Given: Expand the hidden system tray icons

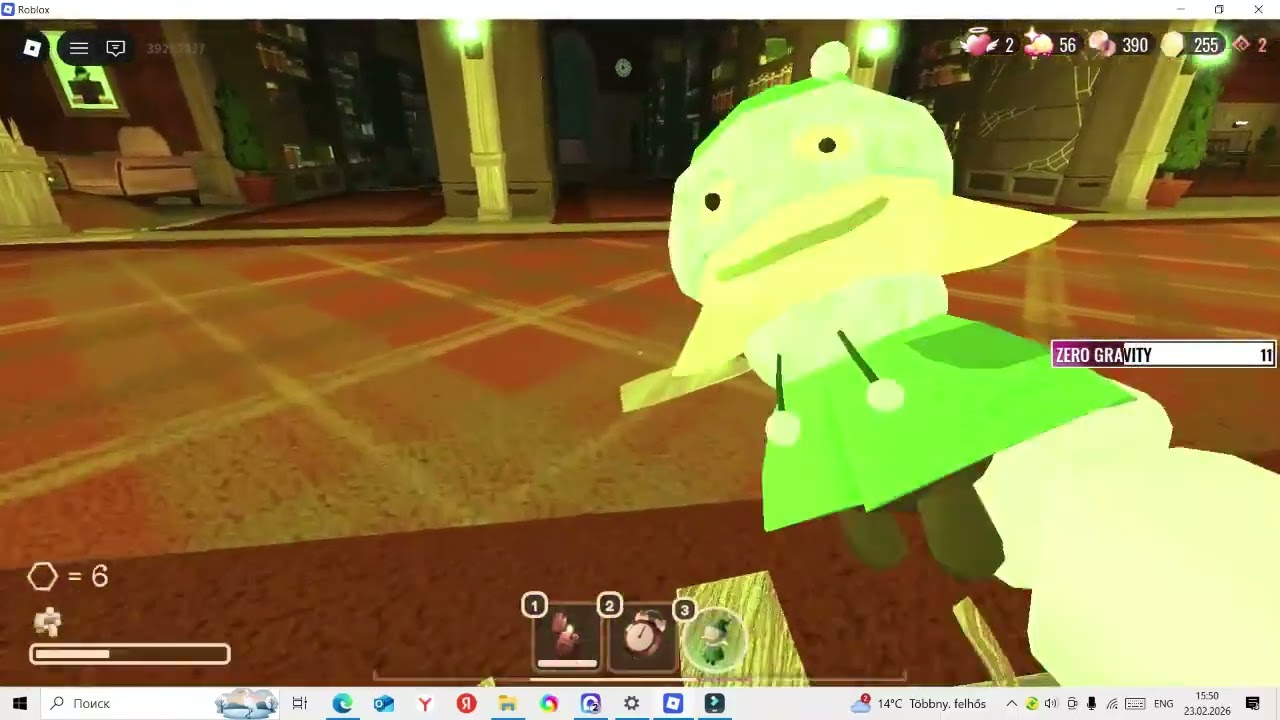Looking at the screenshot, I should coord(1011,703).
